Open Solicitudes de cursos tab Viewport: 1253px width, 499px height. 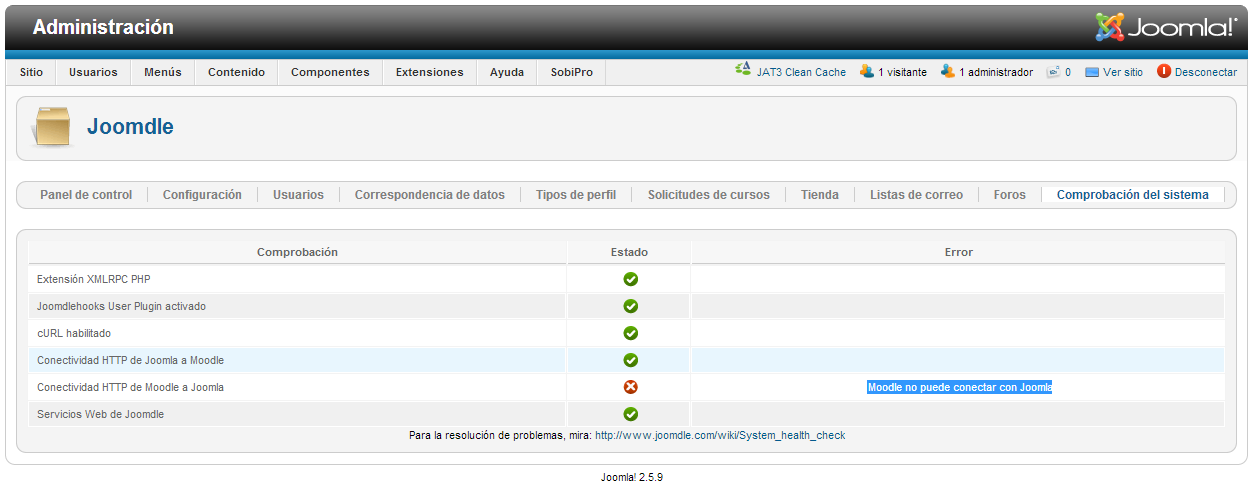coord(709,195)
